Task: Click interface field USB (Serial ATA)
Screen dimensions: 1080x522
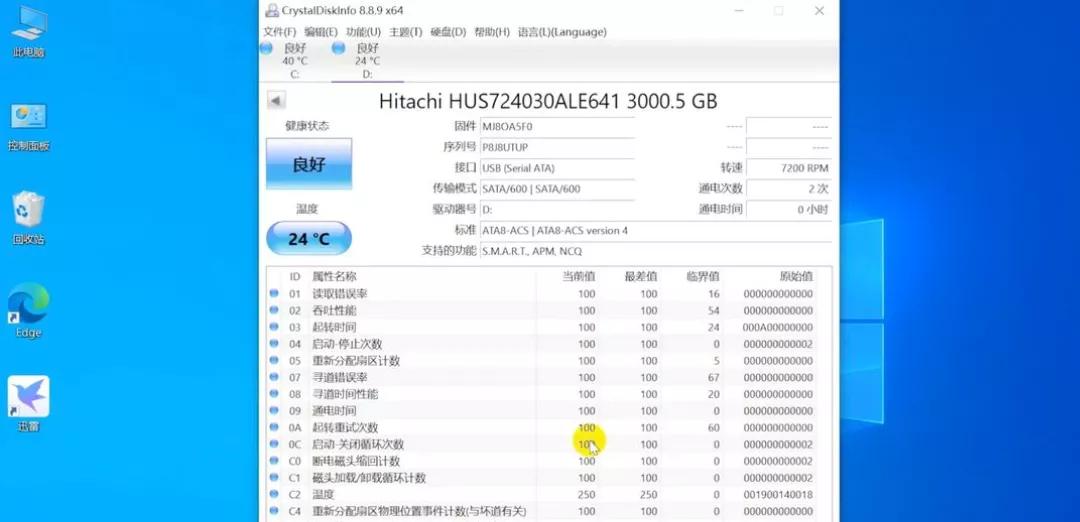Action: point(557,168)
